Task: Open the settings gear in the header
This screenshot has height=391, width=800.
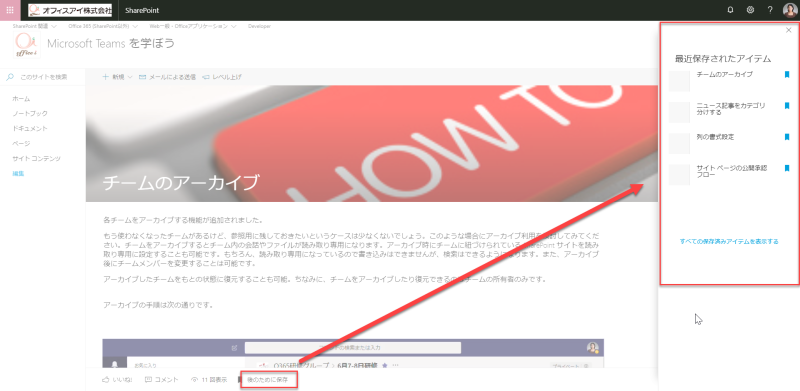Action: click(x=750, y=10)
